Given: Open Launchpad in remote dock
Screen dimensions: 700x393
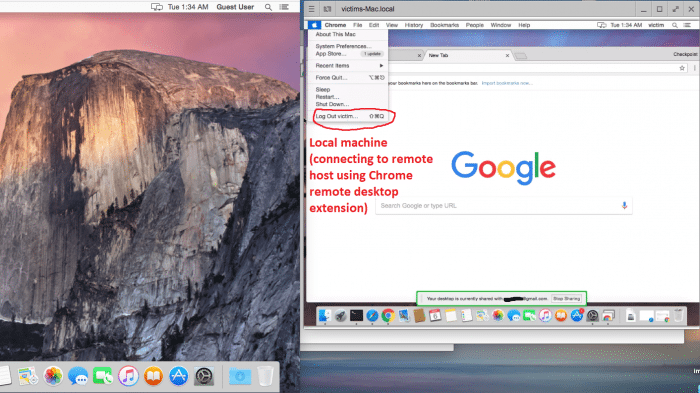Looking at the screenshot, I should pos(340,316).
